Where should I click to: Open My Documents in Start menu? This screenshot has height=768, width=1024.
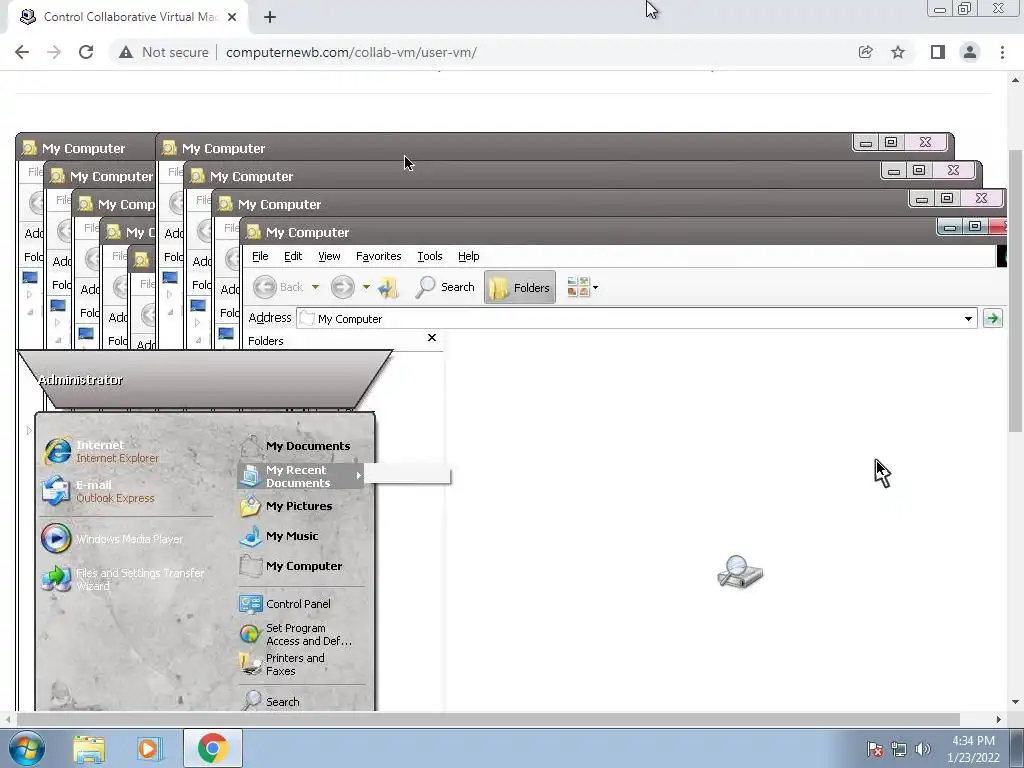click(295, 446)
